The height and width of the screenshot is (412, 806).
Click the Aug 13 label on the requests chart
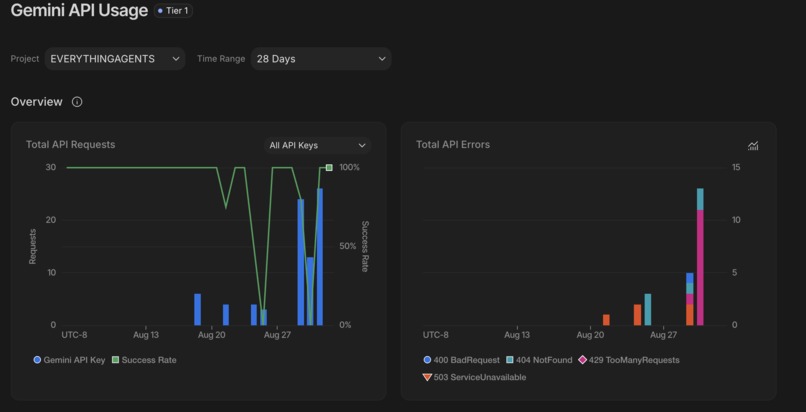pyautogui.click(x=146, y=335)
